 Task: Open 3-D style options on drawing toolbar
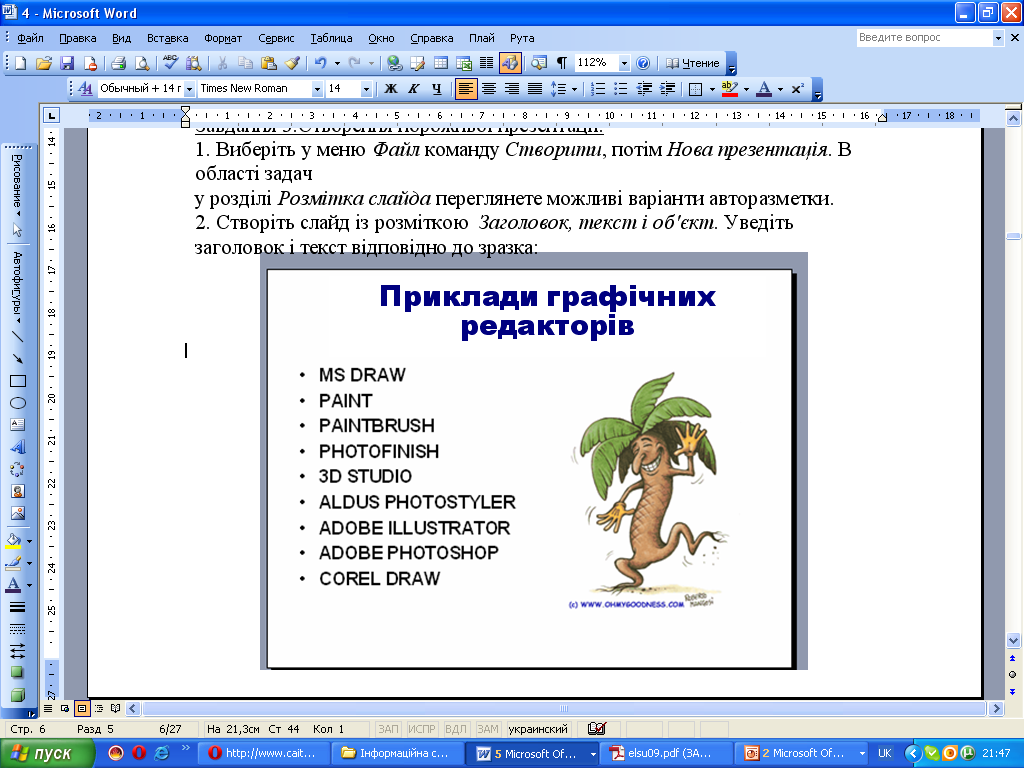[18, 695]
